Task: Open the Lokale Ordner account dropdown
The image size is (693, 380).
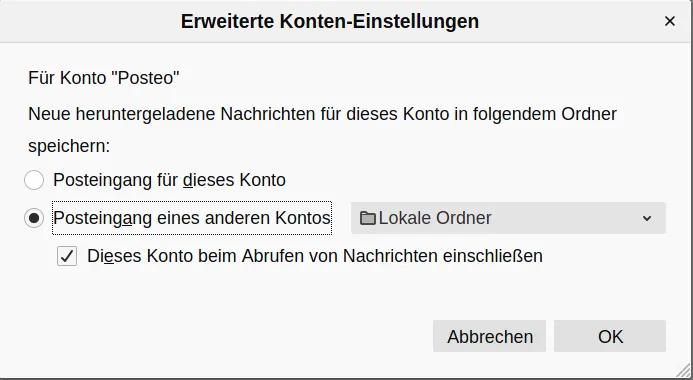Action: [x=508, y=218]
